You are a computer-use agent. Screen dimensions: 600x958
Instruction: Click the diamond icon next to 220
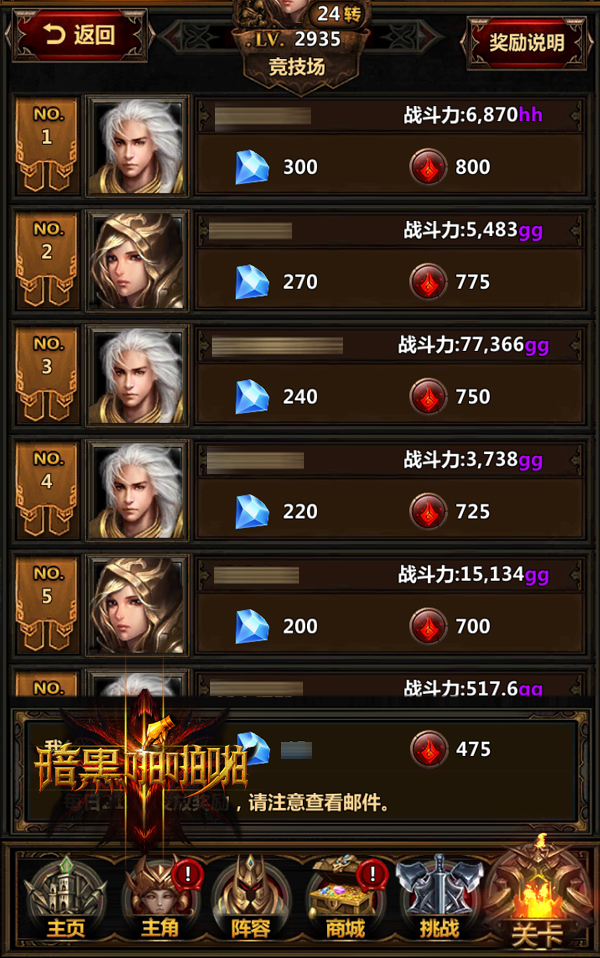tap(252, 511)
